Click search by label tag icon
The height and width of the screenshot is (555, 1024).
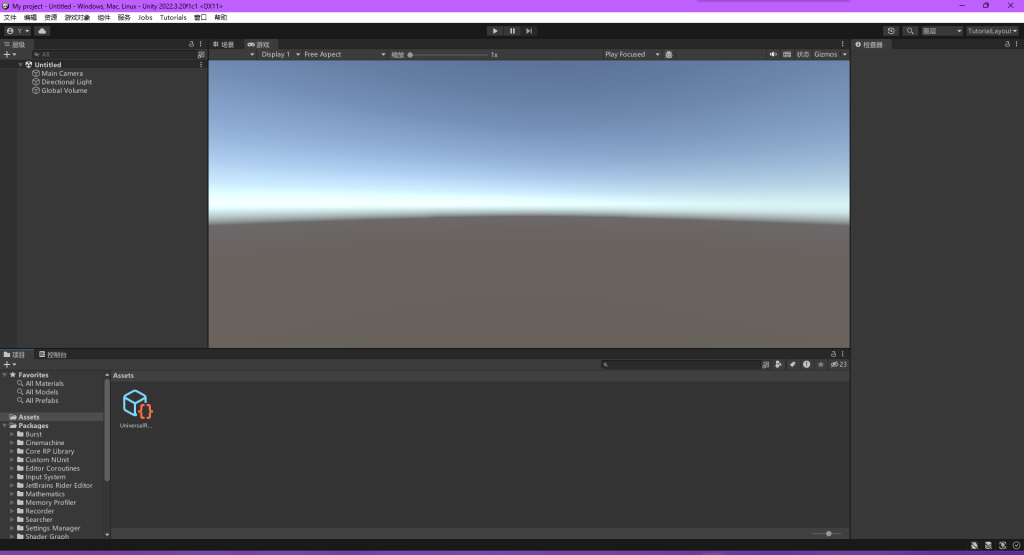792,365
